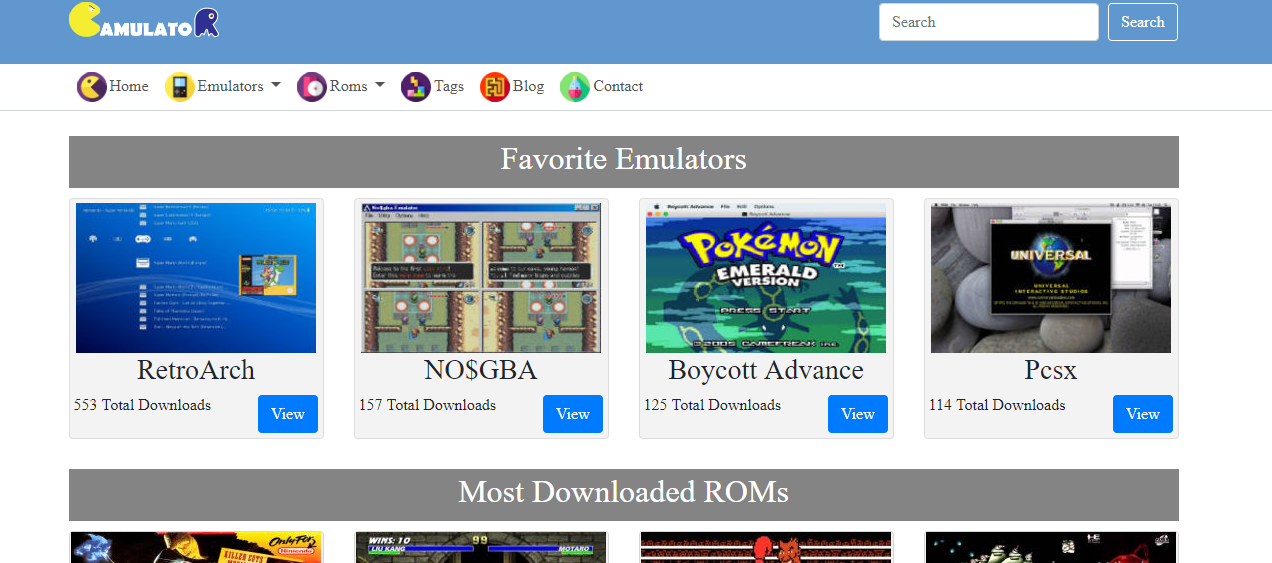Open the Pcsx Universal screenshot thumbnail

coord(1051,278)
